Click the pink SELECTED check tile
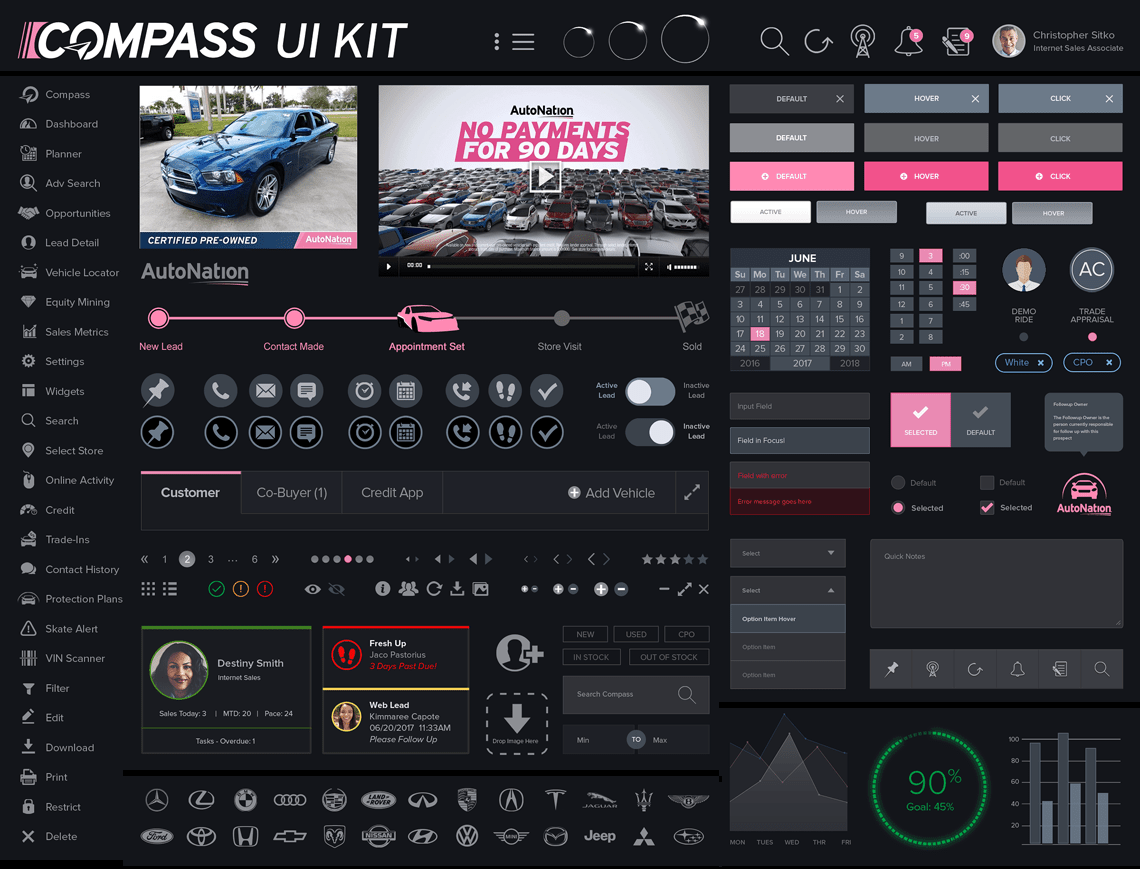1140x869 pixels. coord(920,420)
